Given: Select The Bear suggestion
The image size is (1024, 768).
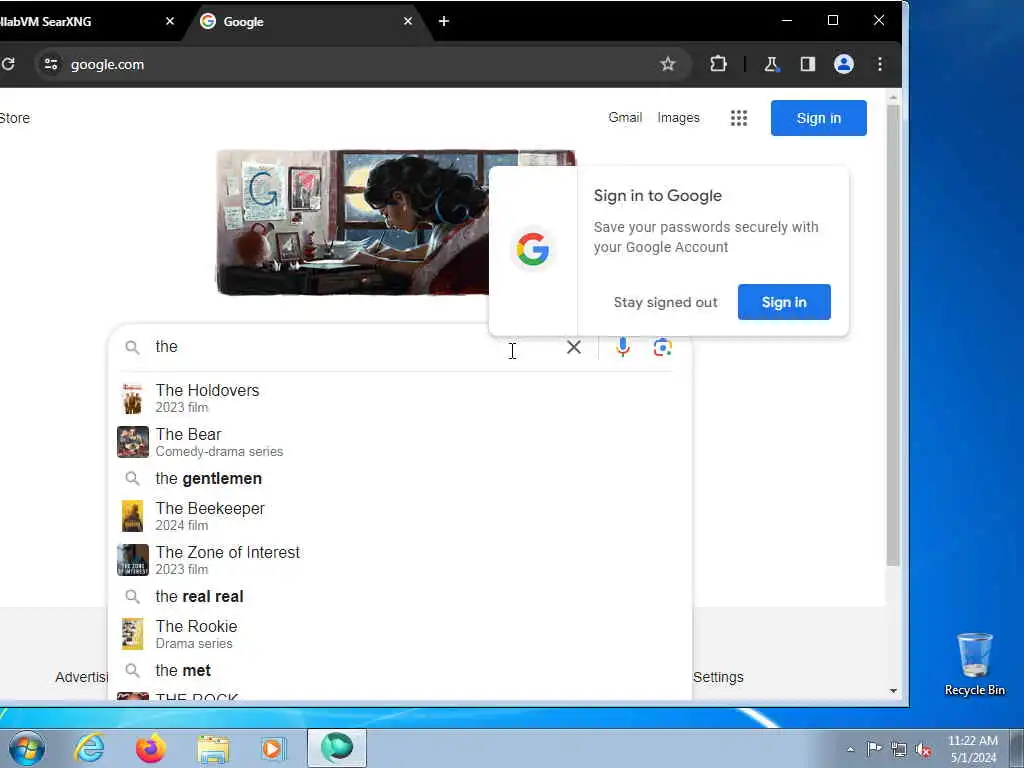Looking at the screenshot, I should tap(400, 442).
